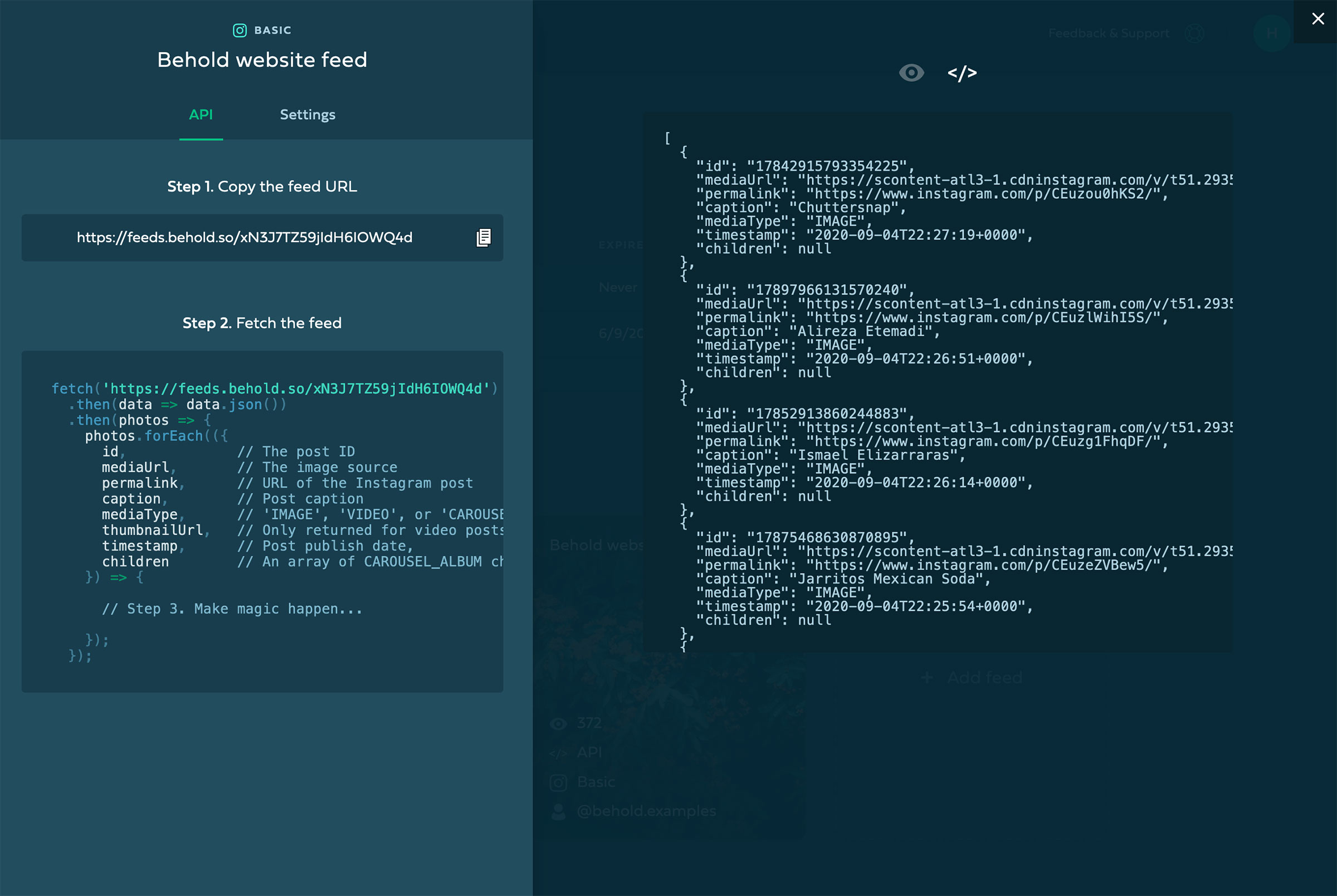This screenshot has width=1337, height=896.
Task: Switch to the API tab
Action: pyautogui.click(x=201, y=115)
